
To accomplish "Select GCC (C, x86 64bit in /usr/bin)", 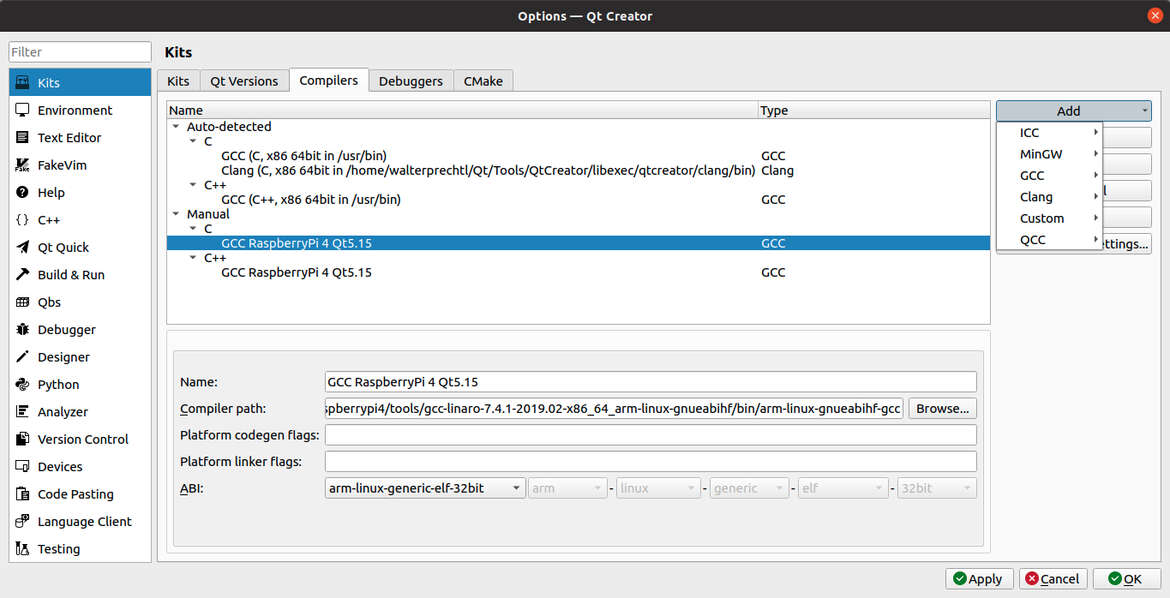I will coord(578,156).
